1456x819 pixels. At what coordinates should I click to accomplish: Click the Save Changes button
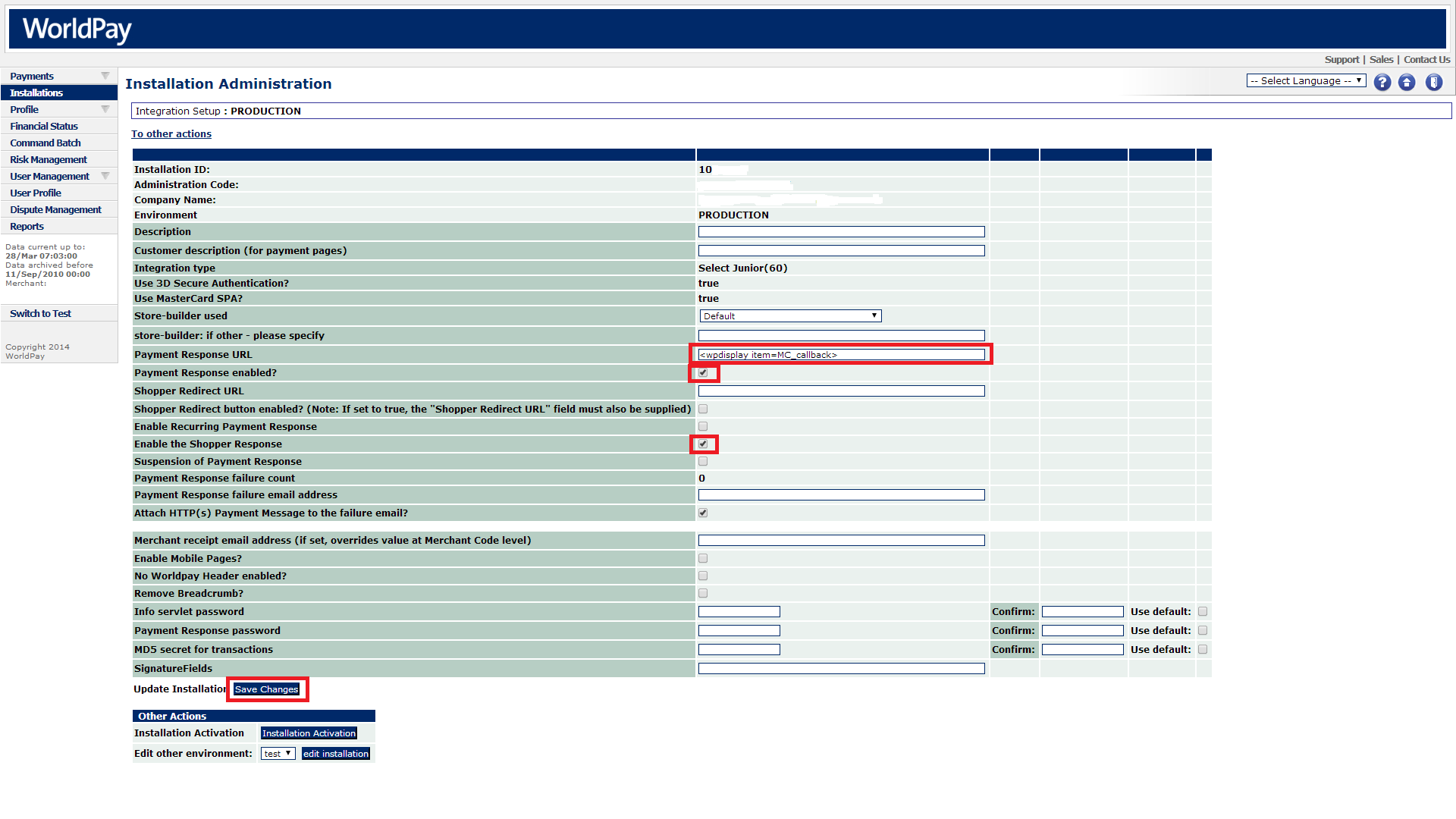[266, 689]
